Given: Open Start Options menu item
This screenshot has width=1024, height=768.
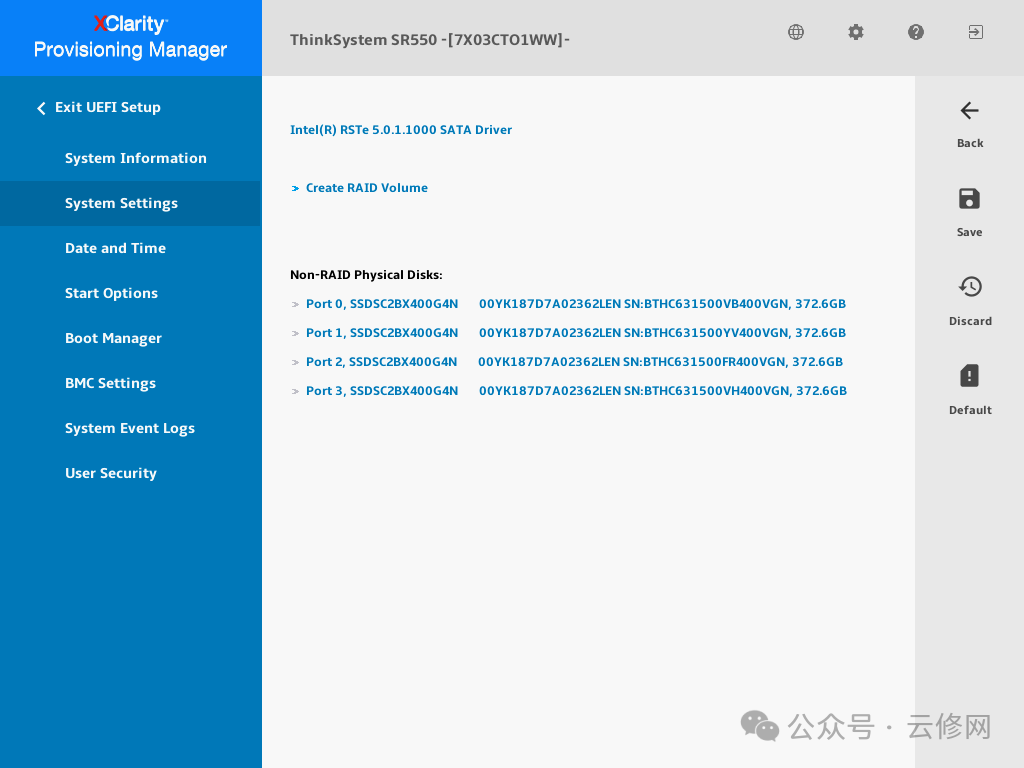Looking at the screenshot, I should [x=112, y=293].
